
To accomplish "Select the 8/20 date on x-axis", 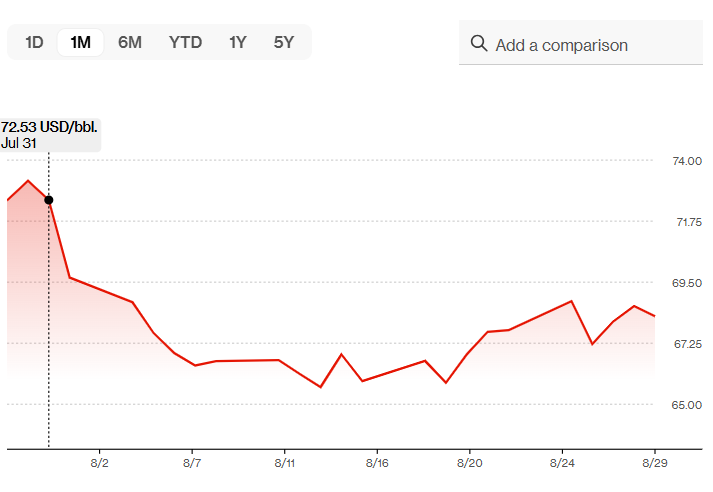I will click(x=470, y=464).
